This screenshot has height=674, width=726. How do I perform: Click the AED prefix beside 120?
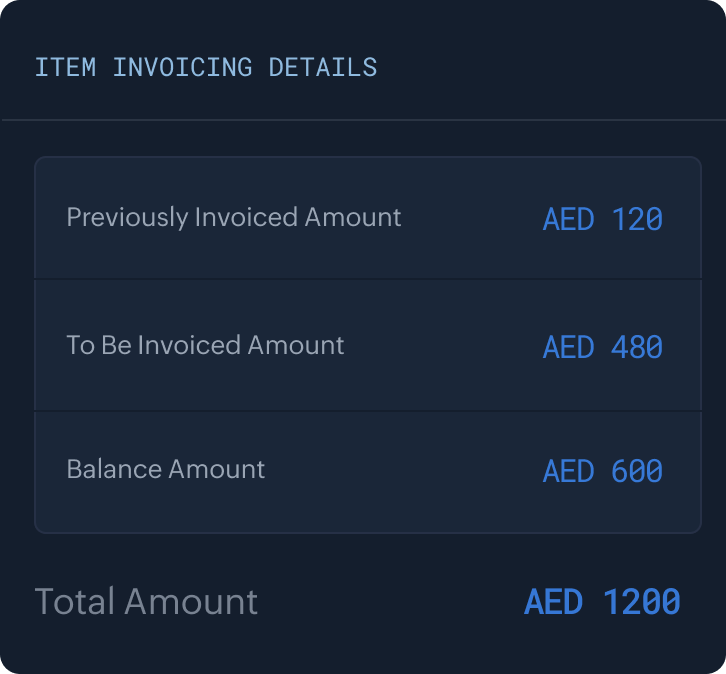click(x=568, y=219)
